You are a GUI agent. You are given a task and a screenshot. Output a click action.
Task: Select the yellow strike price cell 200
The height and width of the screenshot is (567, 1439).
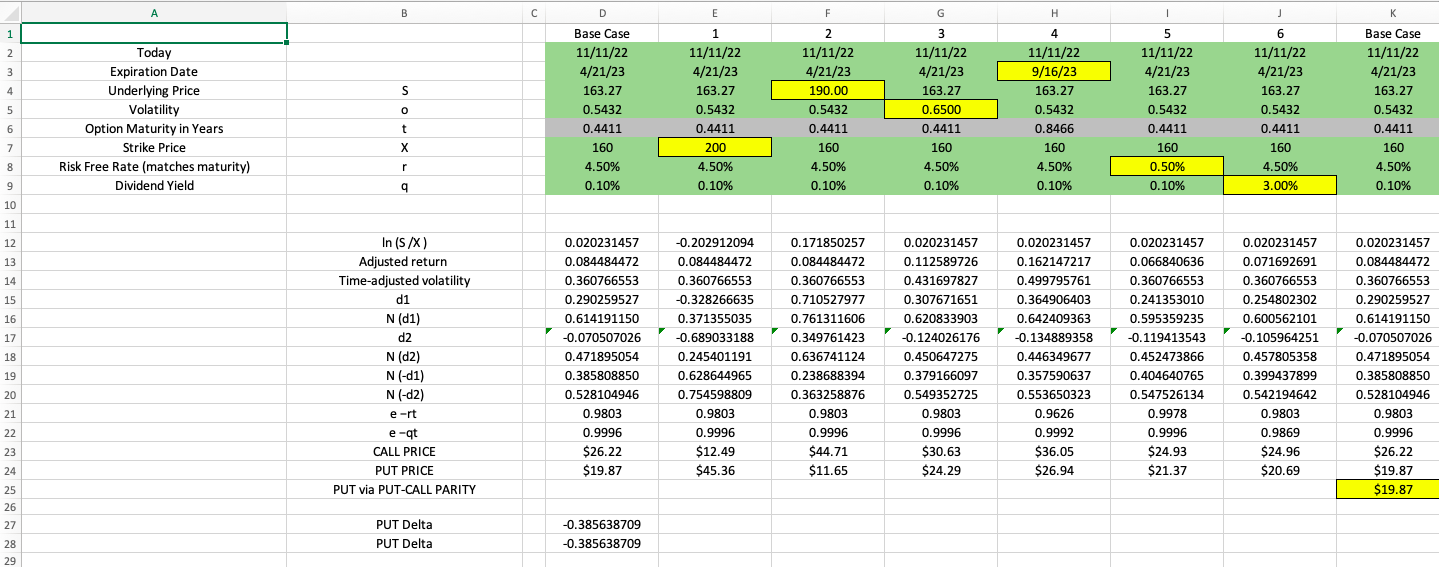pos(715,147)
